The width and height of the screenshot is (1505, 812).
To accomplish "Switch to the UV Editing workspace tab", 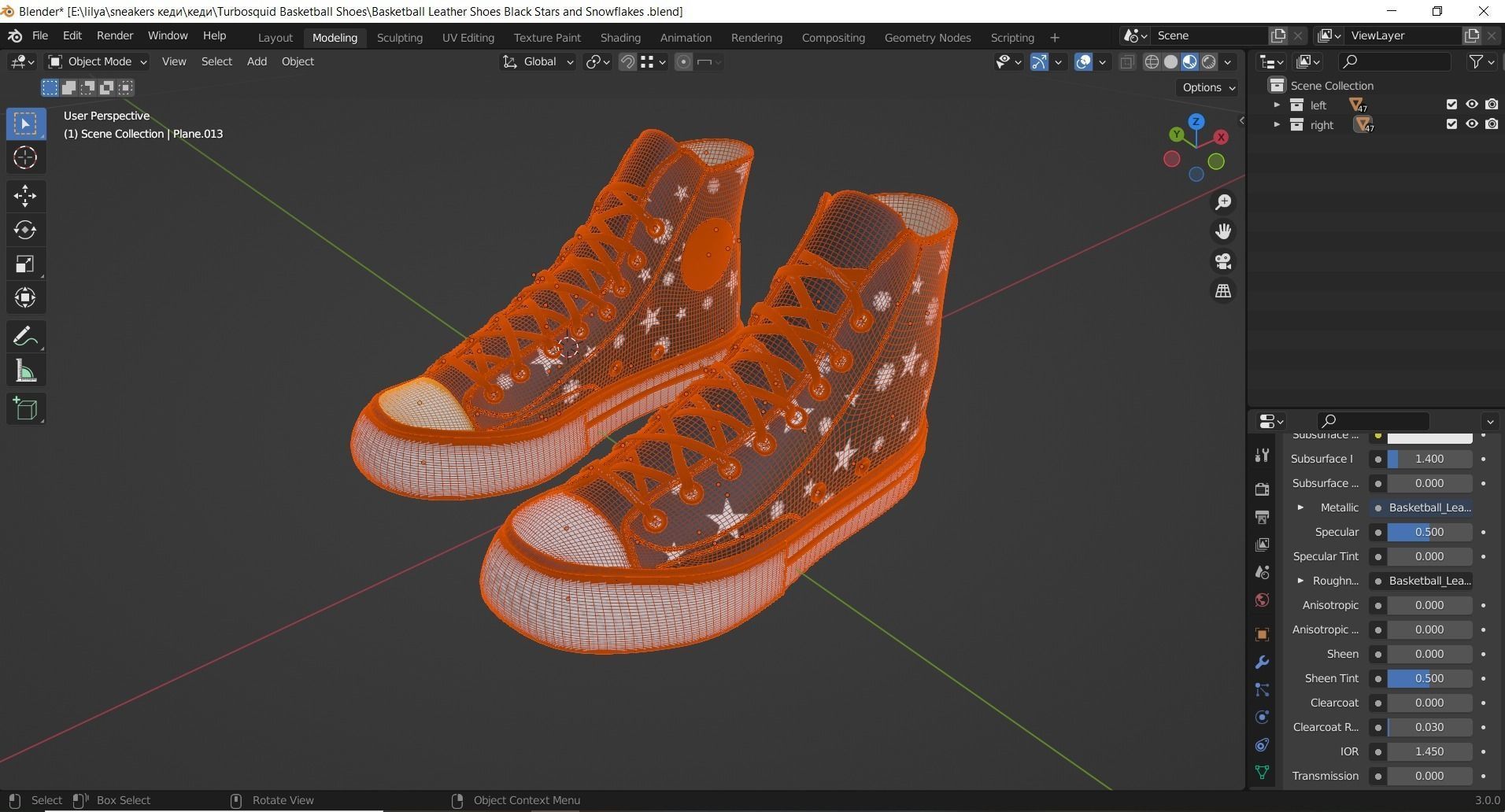I will tap(468, 38).
